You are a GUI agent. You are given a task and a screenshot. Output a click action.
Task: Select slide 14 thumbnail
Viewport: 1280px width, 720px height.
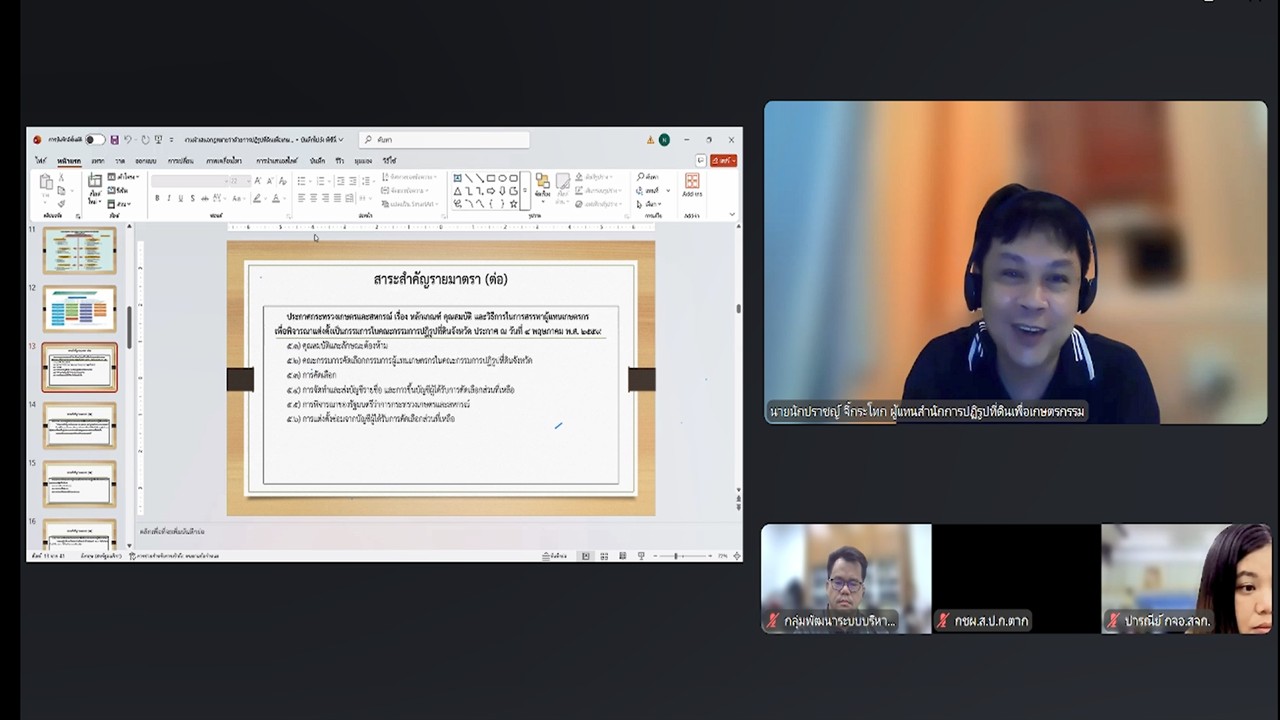coord(79,425)
